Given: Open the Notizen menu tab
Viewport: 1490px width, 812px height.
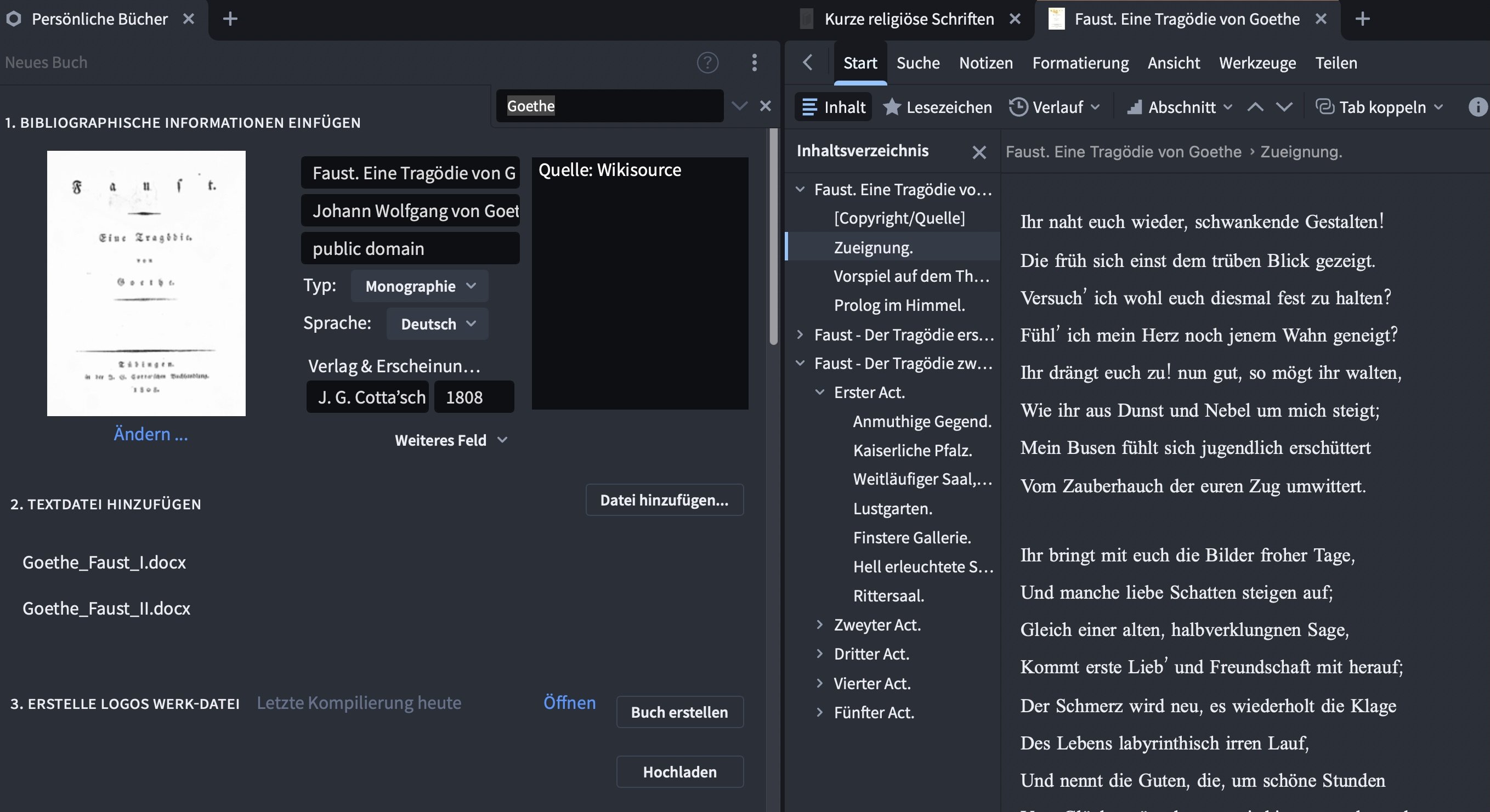Looking at the screenshot, I should coord(985,63).
